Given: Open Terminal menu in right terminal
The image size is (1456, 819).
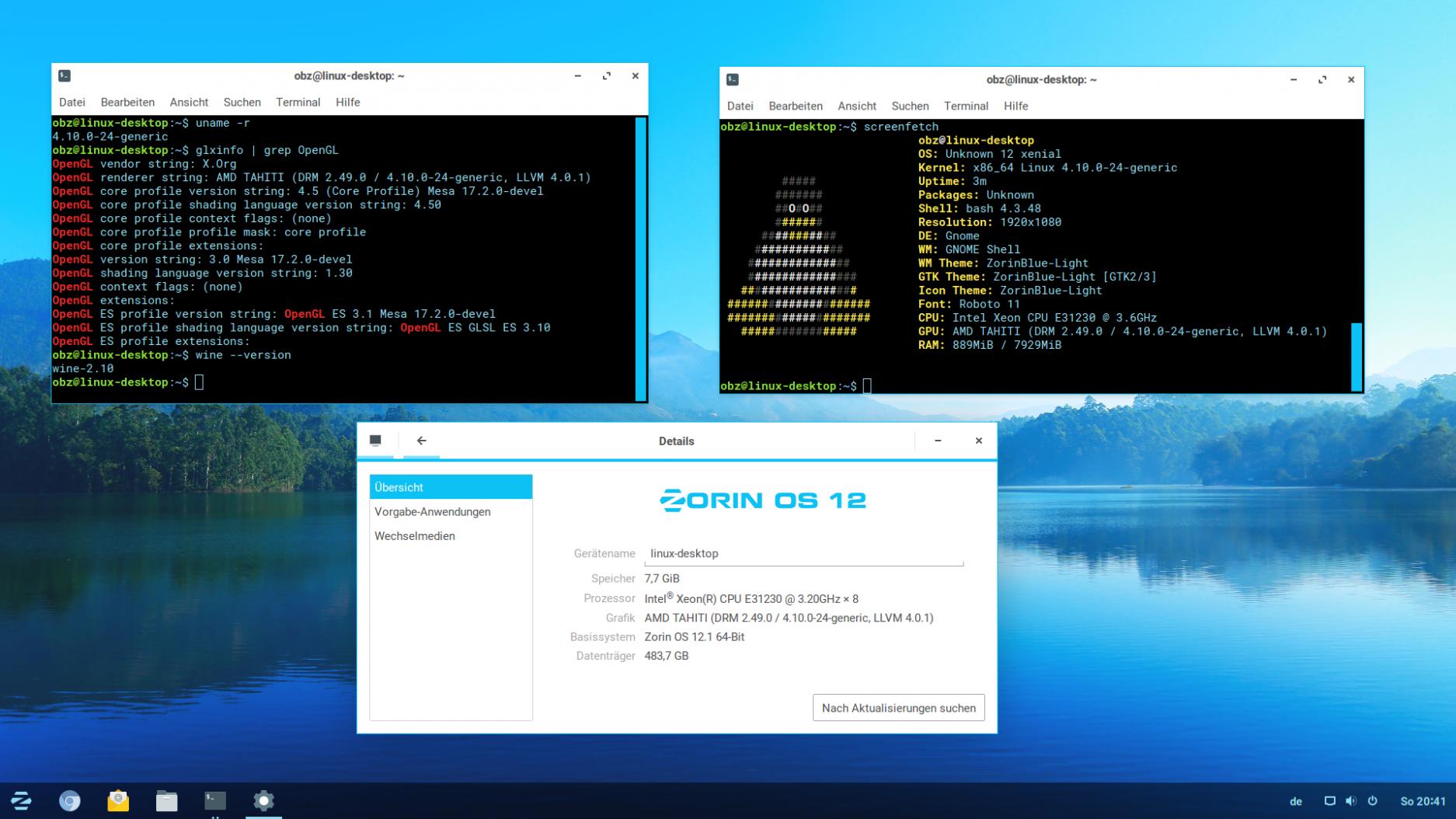Looking at the screenshot, I should point(966,106).
